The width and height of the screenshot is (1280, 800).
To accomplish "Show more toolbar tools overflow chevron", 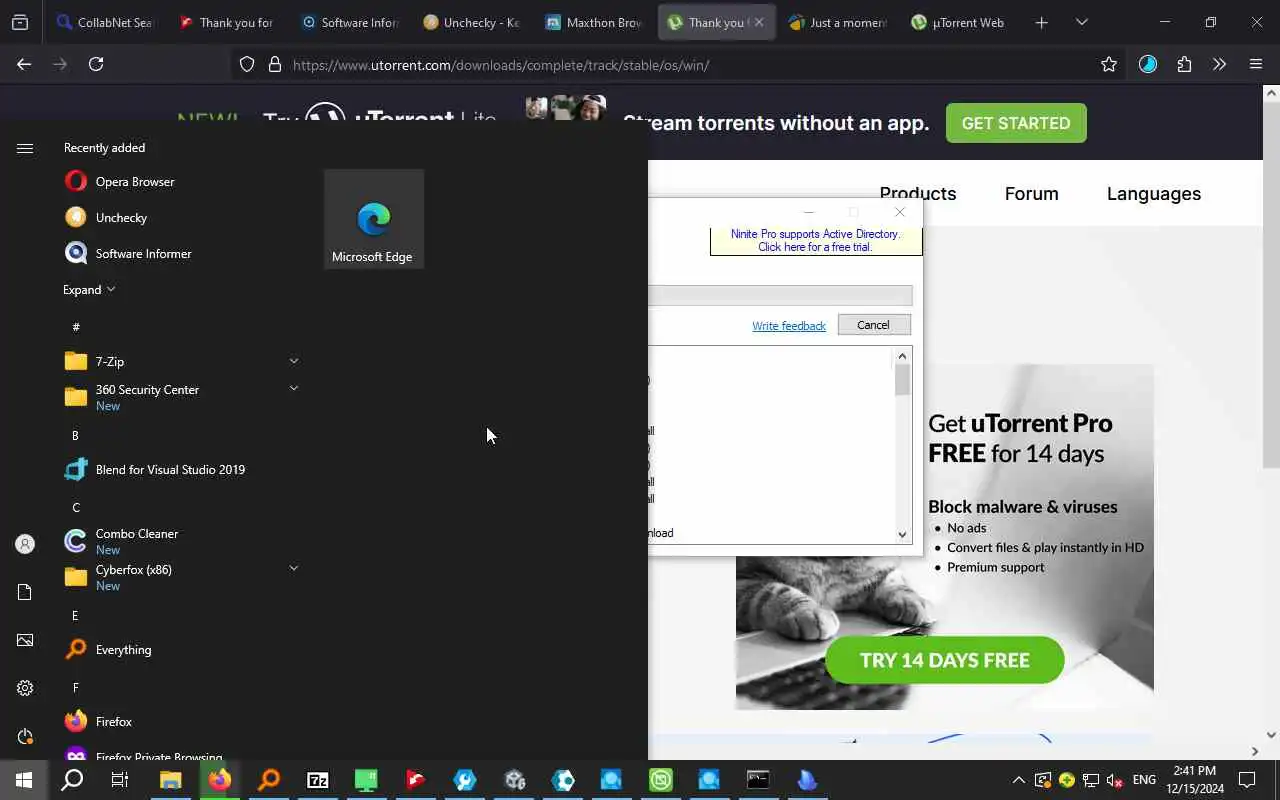I will 1219,64.
